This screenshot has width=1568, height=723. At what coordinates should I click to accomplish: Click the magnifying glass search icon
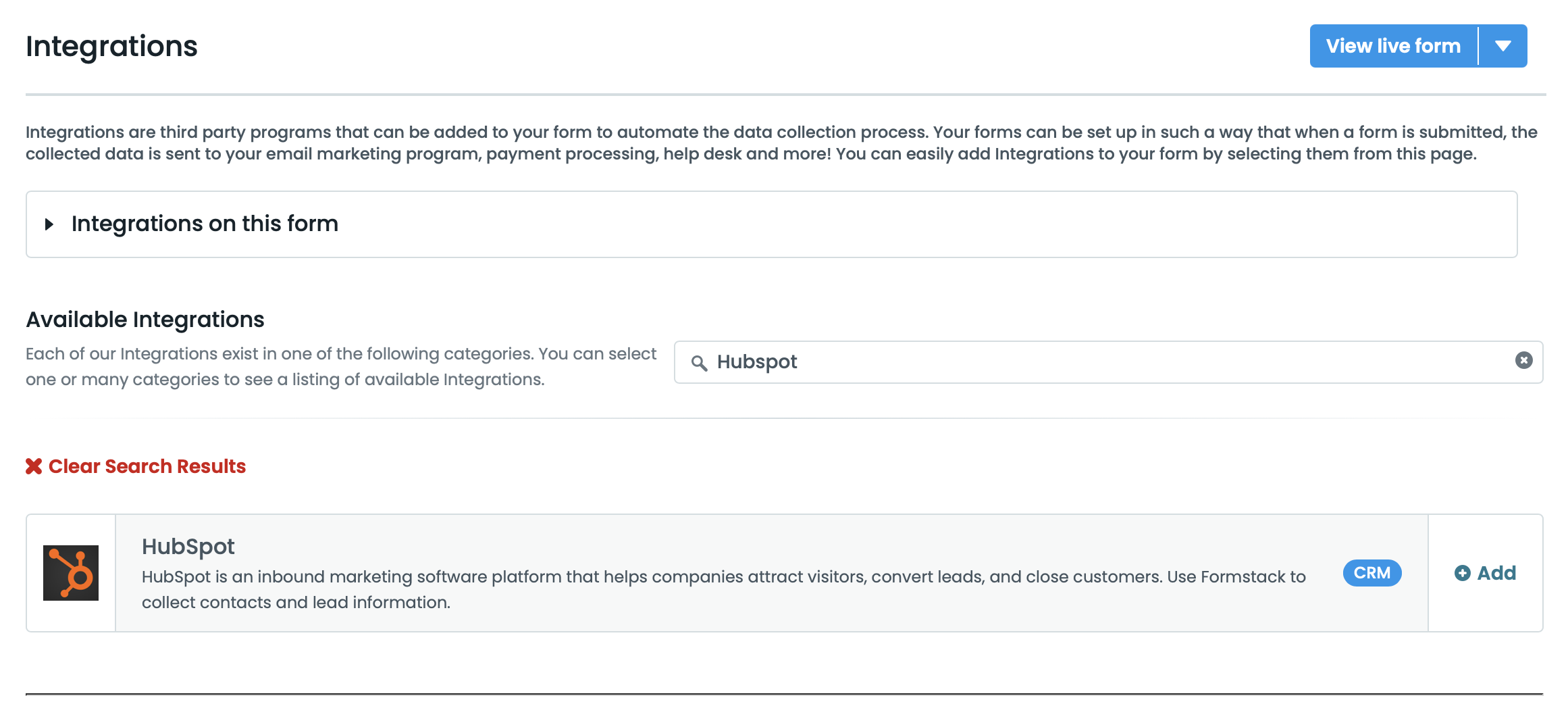[699, 363]
